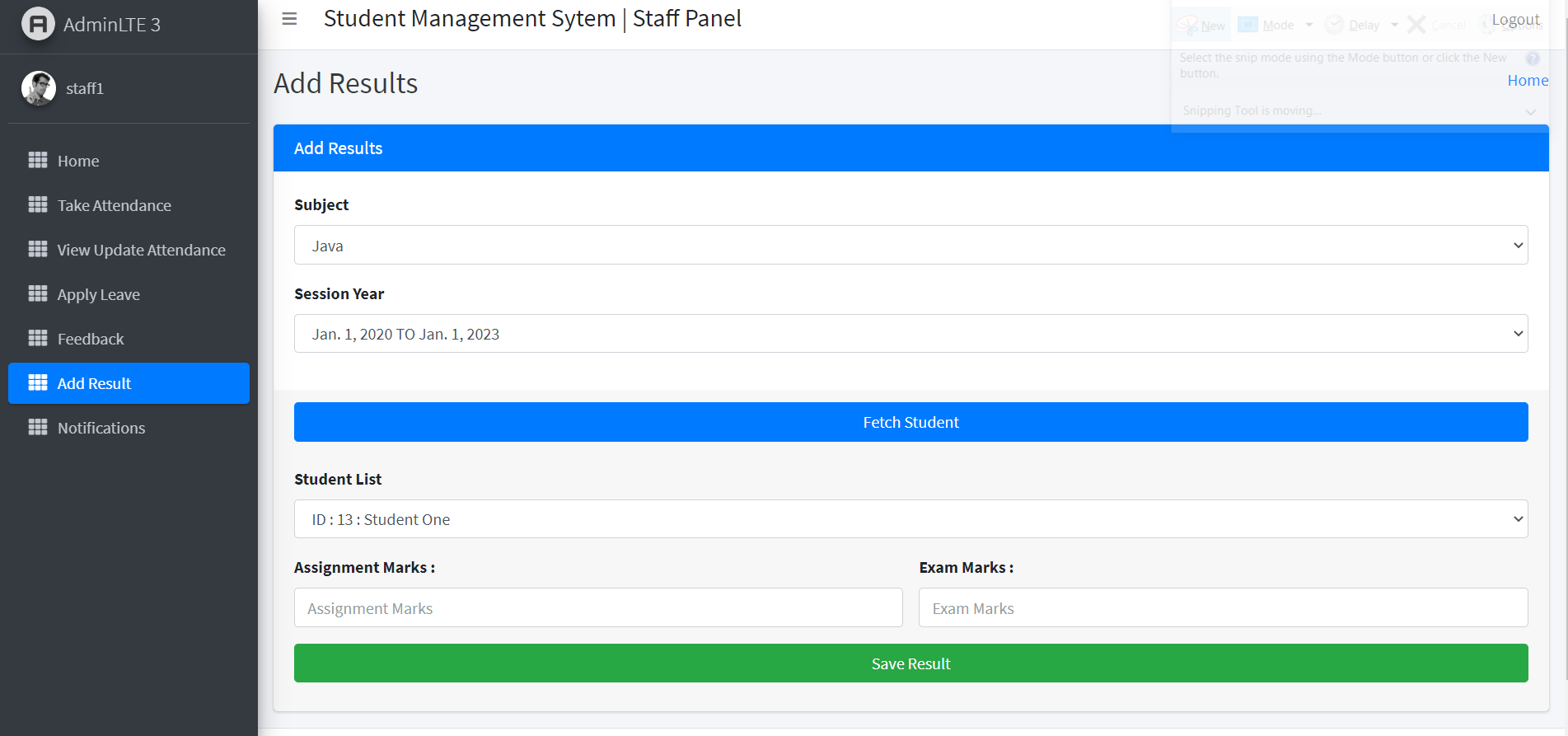Click the Logout link
Viewport: 1568px width, 736px height.
pos(1515,20)
